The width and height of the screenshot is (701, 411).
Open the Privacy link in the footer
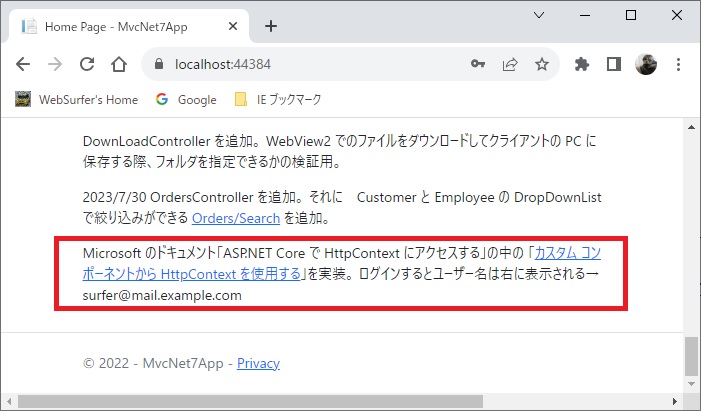click(258, 363)
